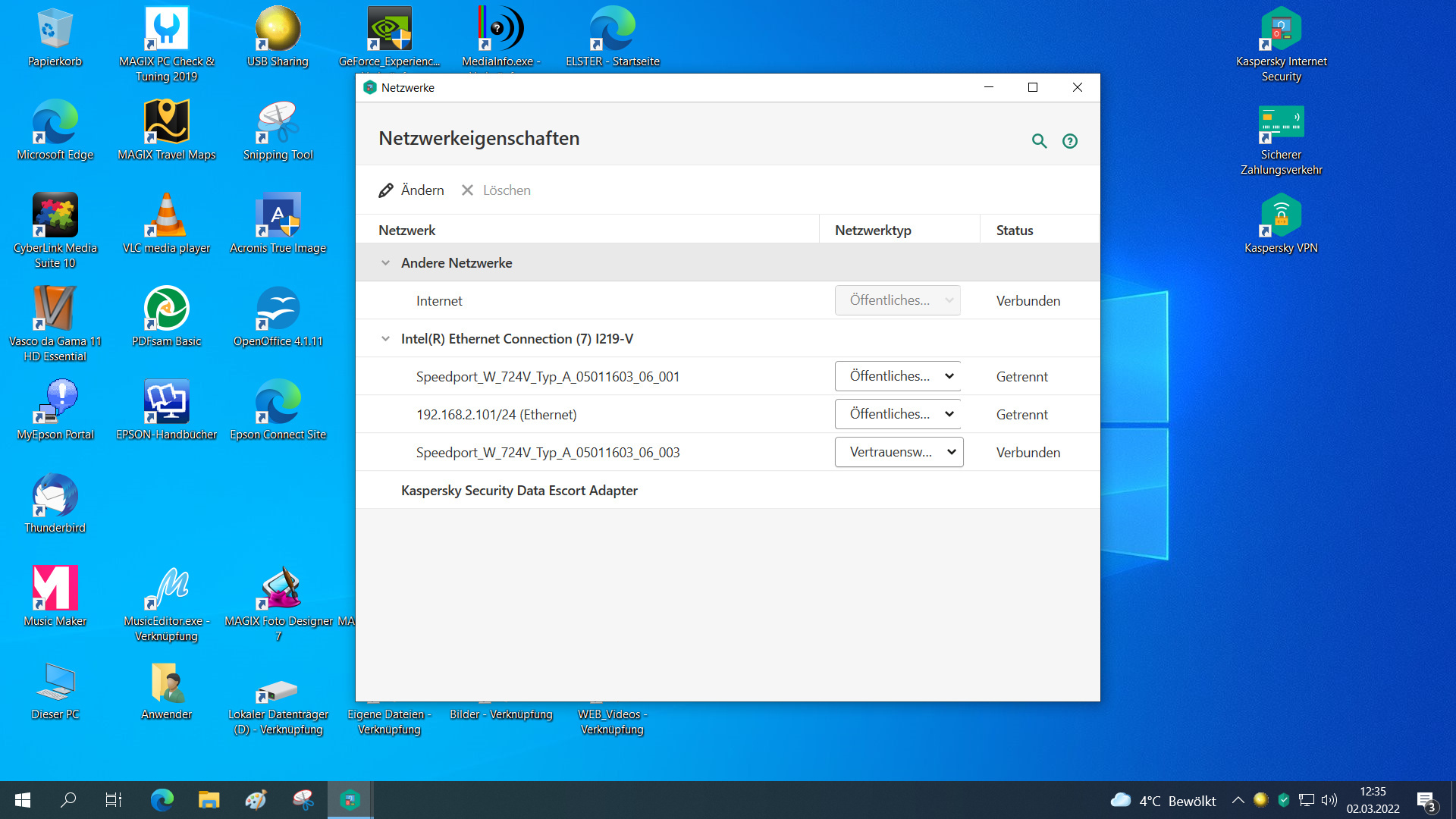This screenshot has width=1456, height=819.
Task: Select Speedport_W_724V_Typ_A_05011603_06_003 row
Action: [728, 452]
